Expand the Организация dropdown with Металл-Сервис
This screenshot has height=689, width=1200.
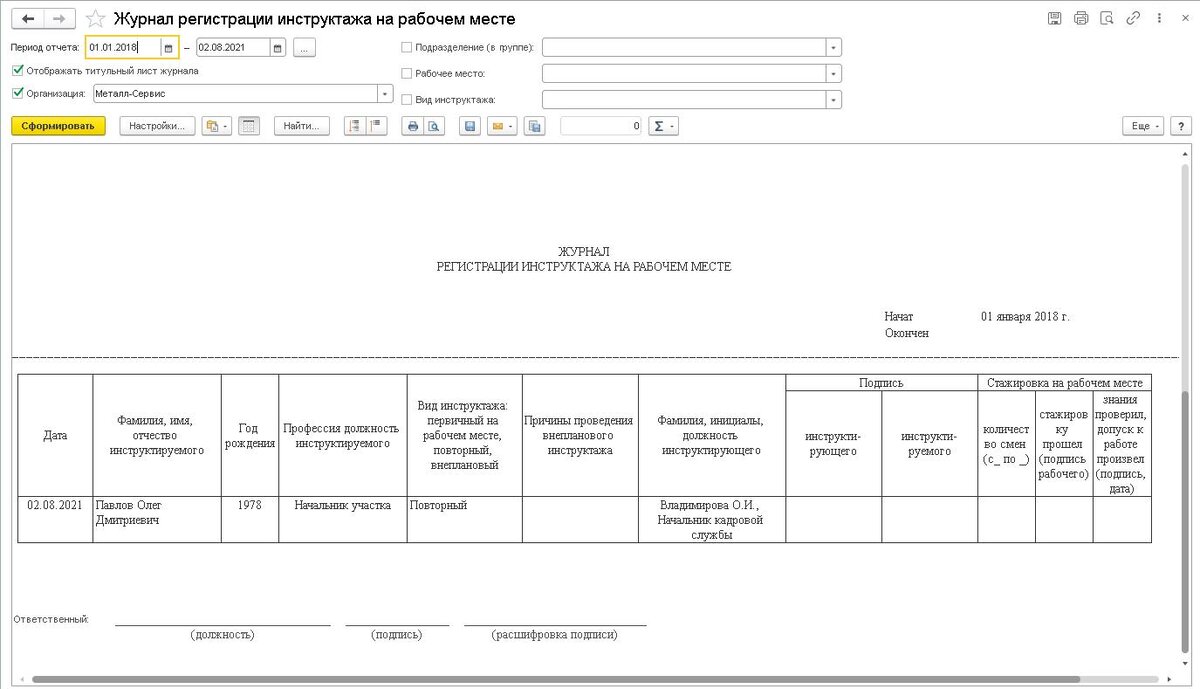click(x=385, y=93)
